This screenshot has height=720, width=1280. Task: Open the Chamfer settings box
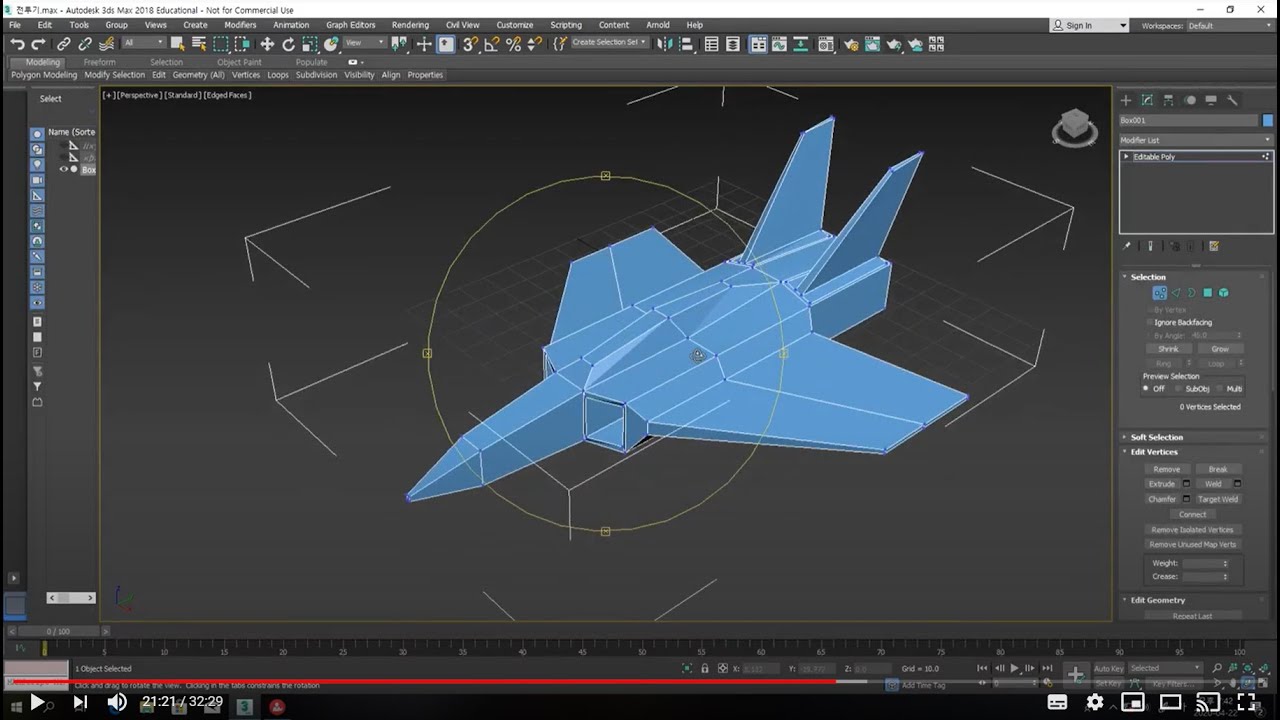click(x=1186, y=499)
